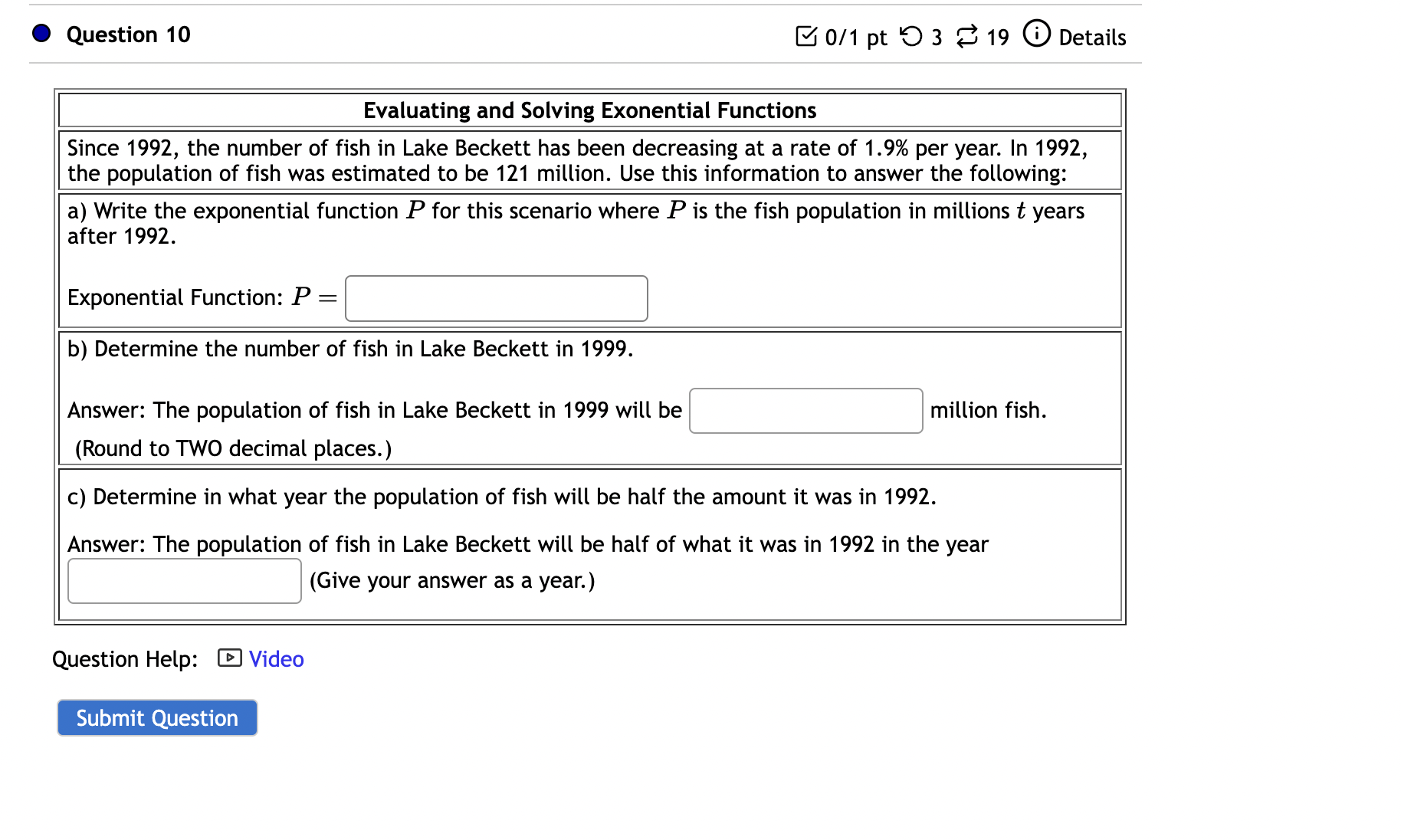
Task: Submit the question answers
Action: click(156, 717)
